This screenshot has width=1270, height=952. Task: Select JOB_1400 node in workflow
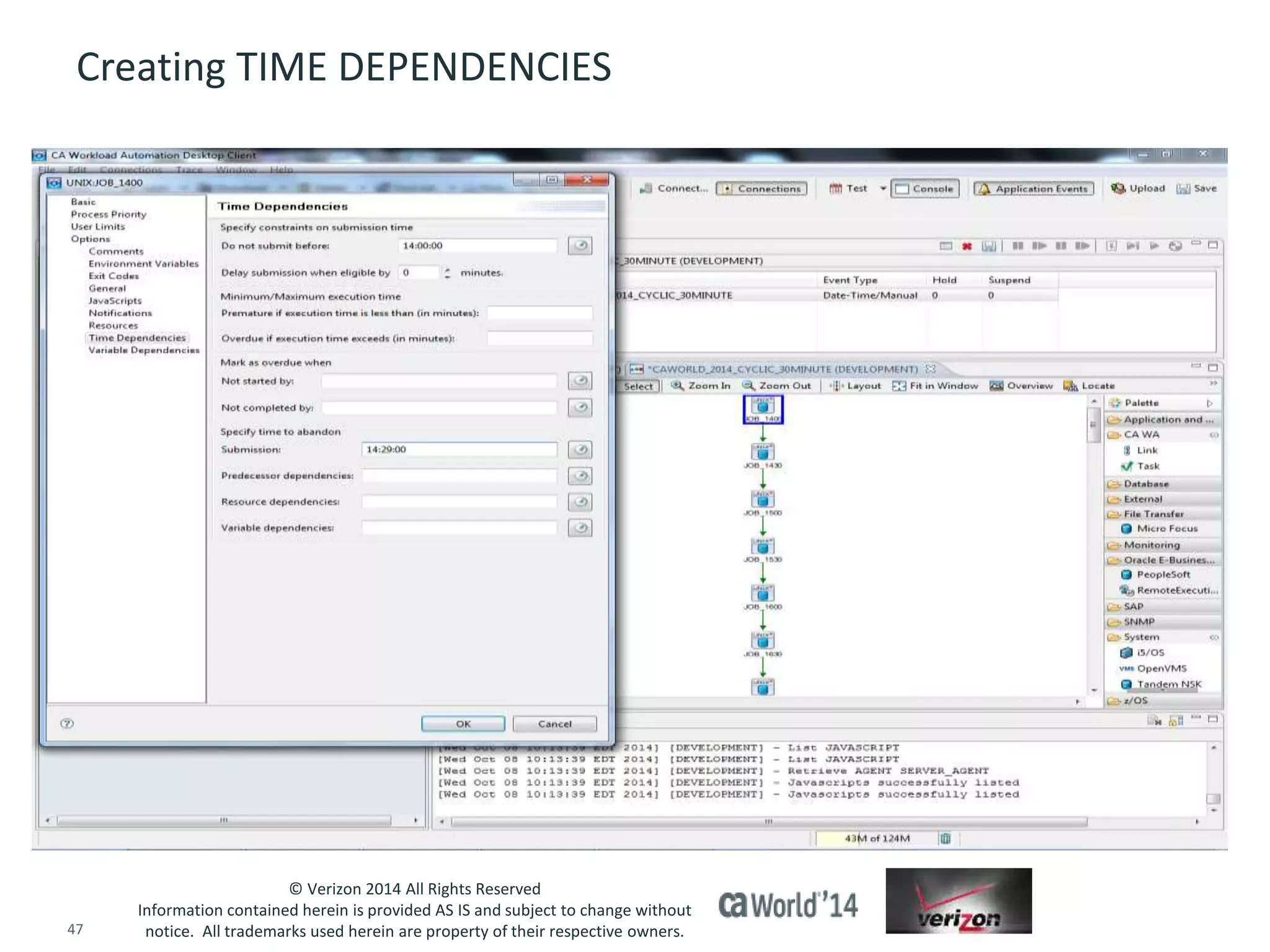tap(763, 410)
